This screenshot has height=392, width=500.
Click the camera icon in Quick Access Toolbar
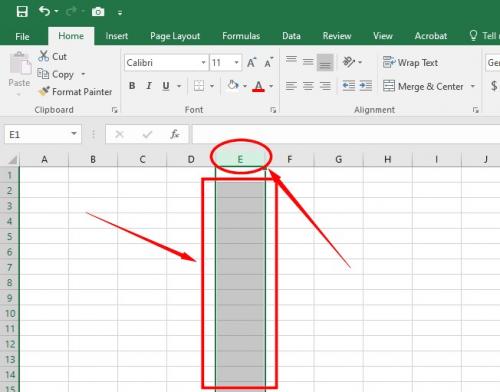pyautogui.click(x=98, y=12)
